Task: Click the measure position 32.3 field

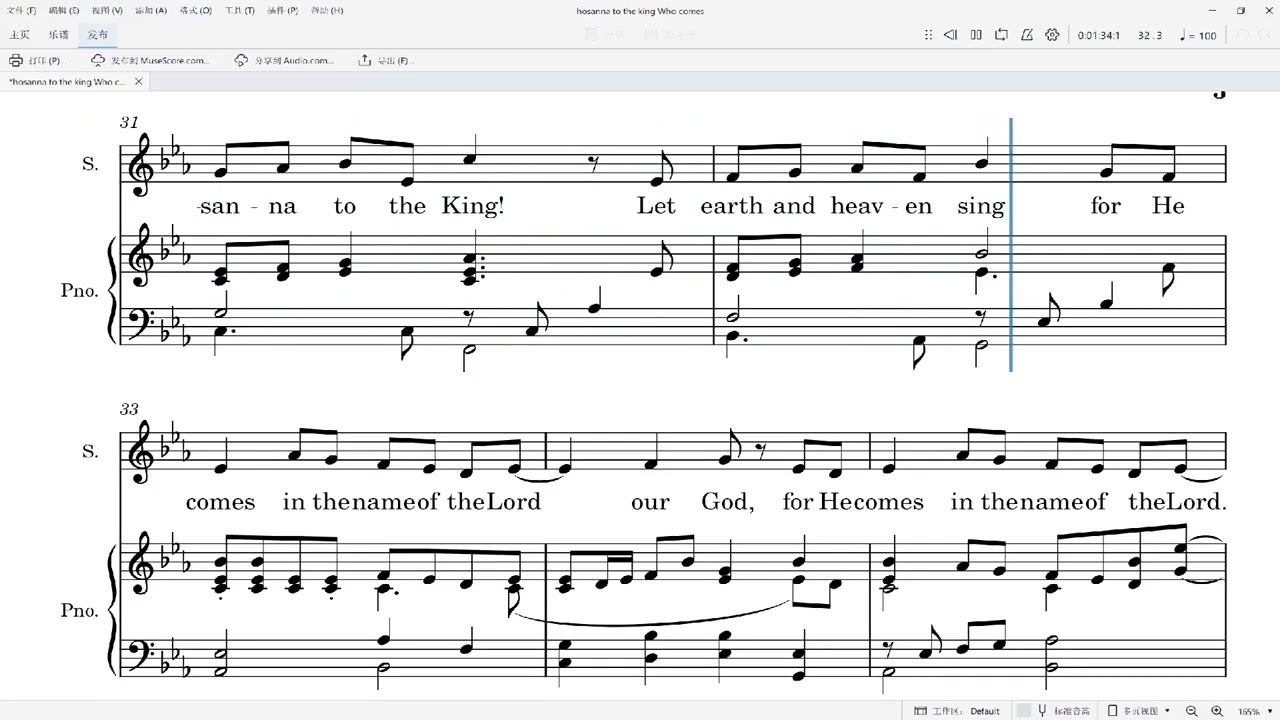Action: [1150, 36]
